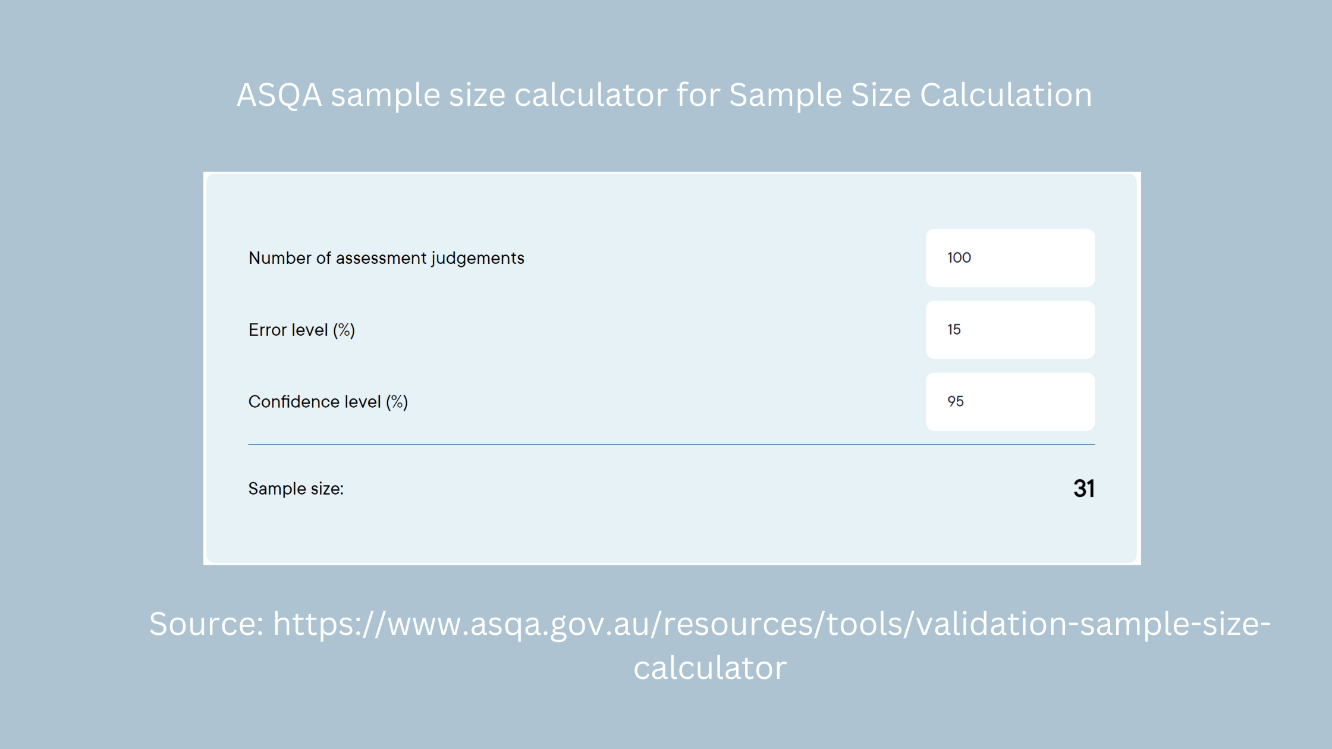
Task: Click the 'Error level (%)' label text
Action: pyautogui.click(x=302, y=330)
